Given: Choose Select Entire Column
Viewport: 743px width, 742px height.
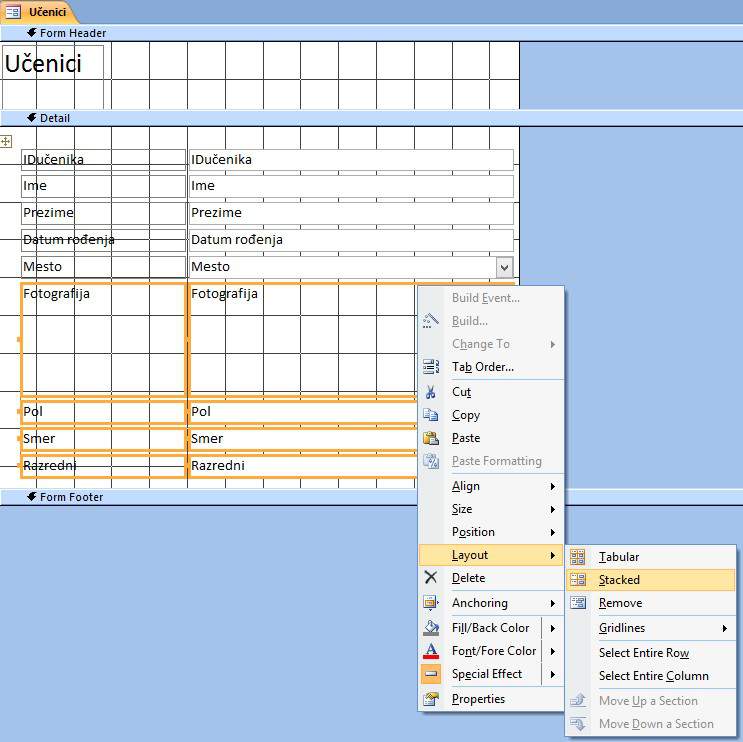Looking at the screenshot, I should pos(651,676).
